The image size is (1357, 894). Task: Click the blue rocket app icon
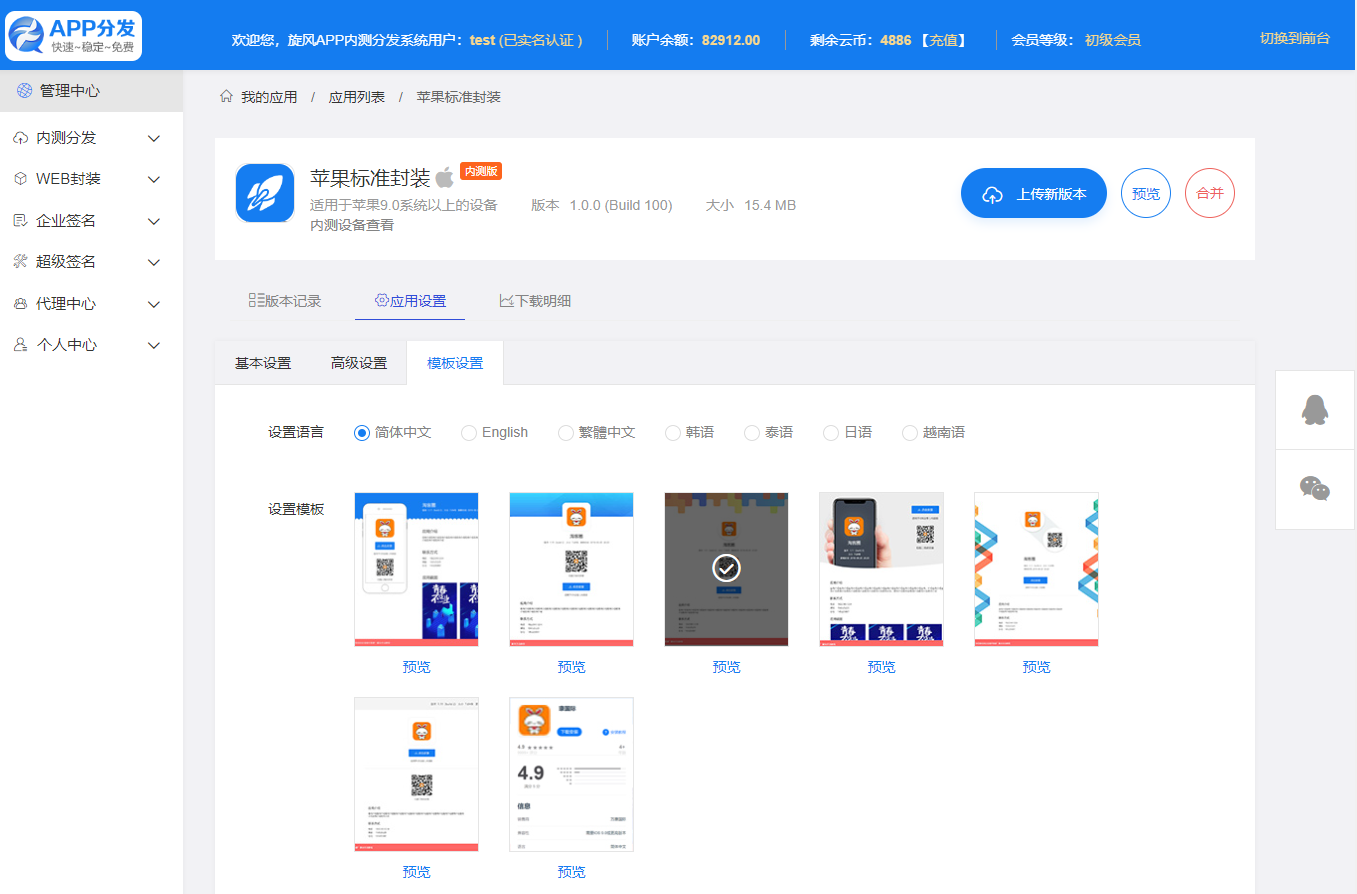(265, 193)
